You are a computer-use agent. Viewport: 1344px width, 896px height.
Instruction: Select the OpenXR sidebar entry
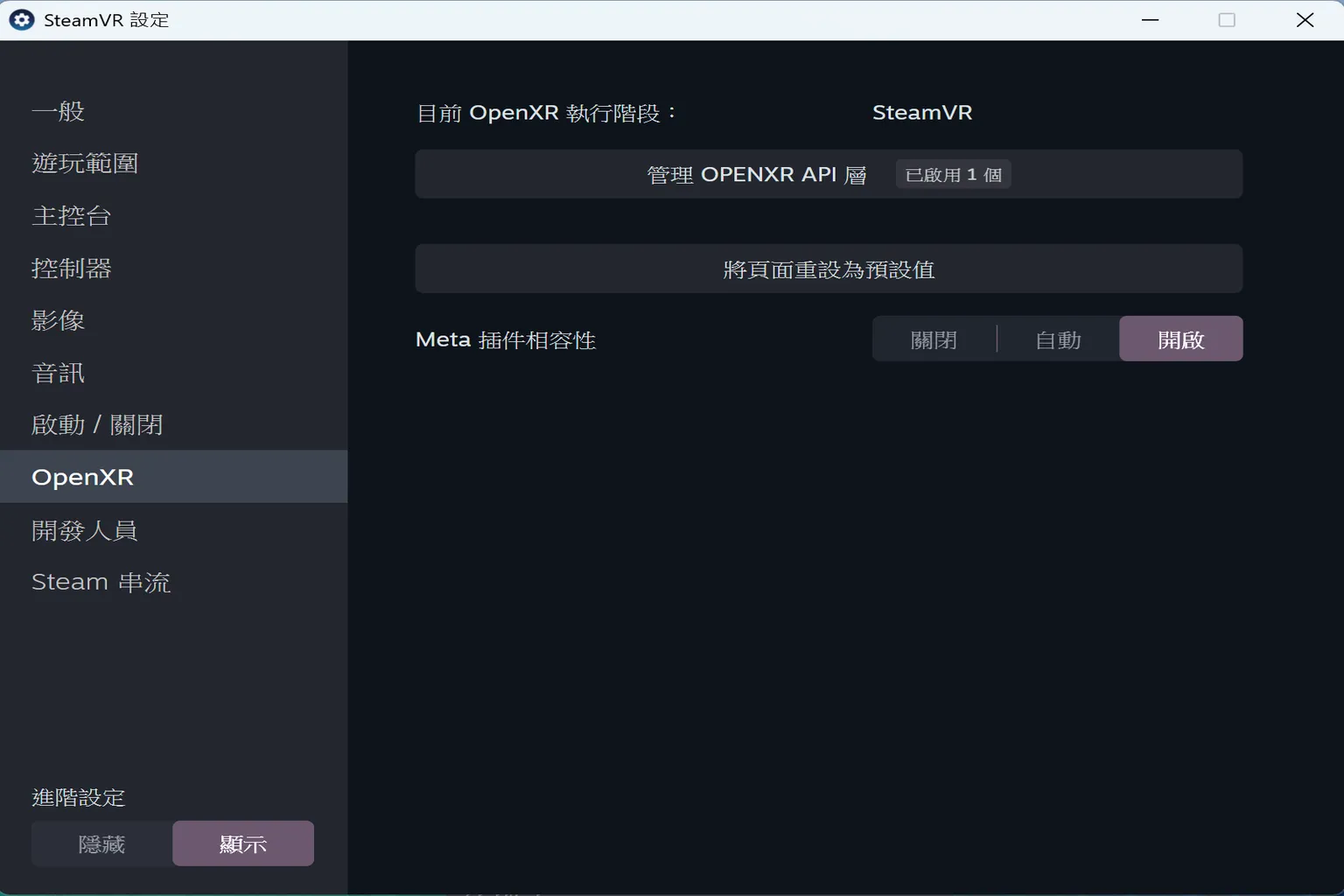click(x=82, y=477)
